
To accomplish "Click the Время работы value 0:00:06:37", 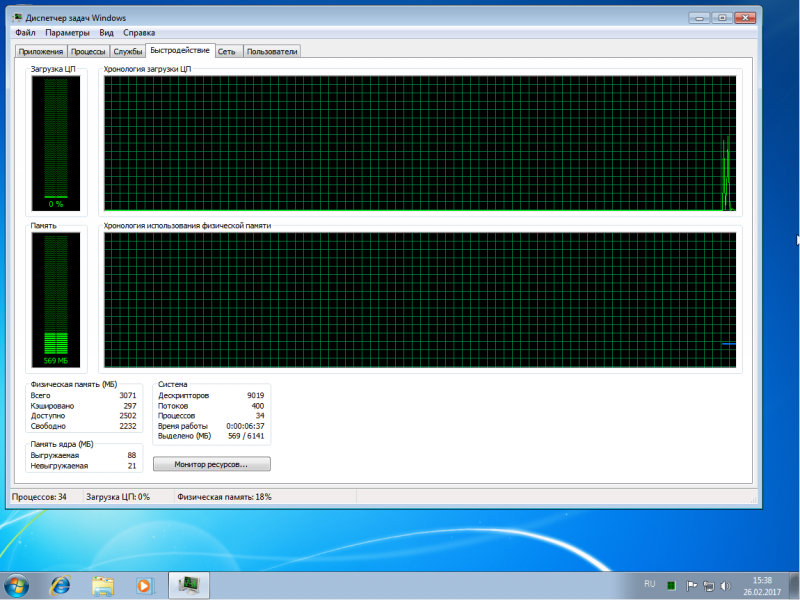I will [245, 426].
